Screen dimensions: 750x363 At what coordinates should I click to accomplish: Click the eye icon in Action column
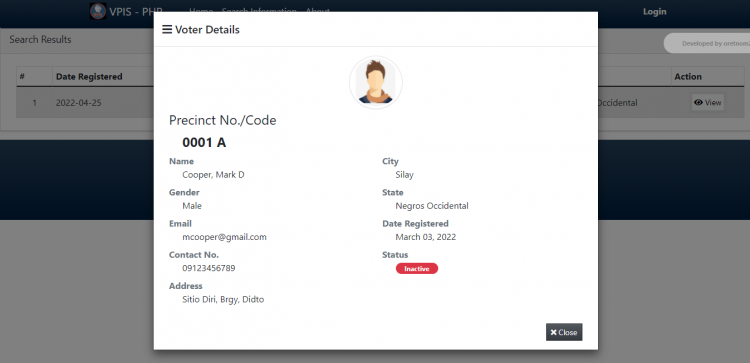(698, 102)
